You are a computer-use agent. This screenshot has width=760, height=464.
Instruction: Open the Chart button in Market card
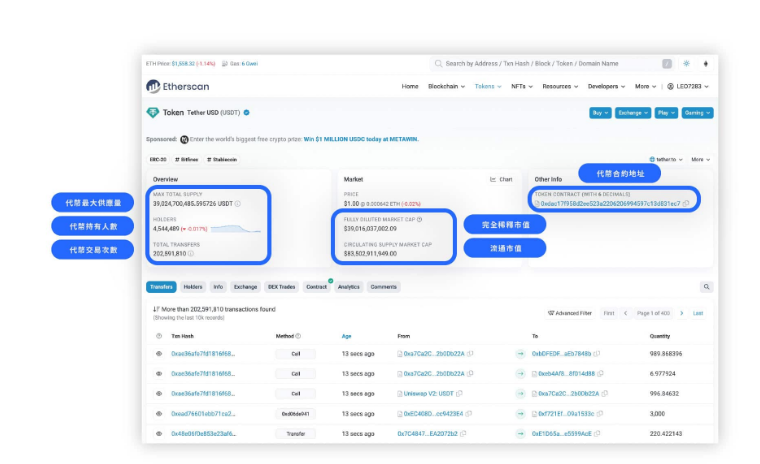point(501,179)
